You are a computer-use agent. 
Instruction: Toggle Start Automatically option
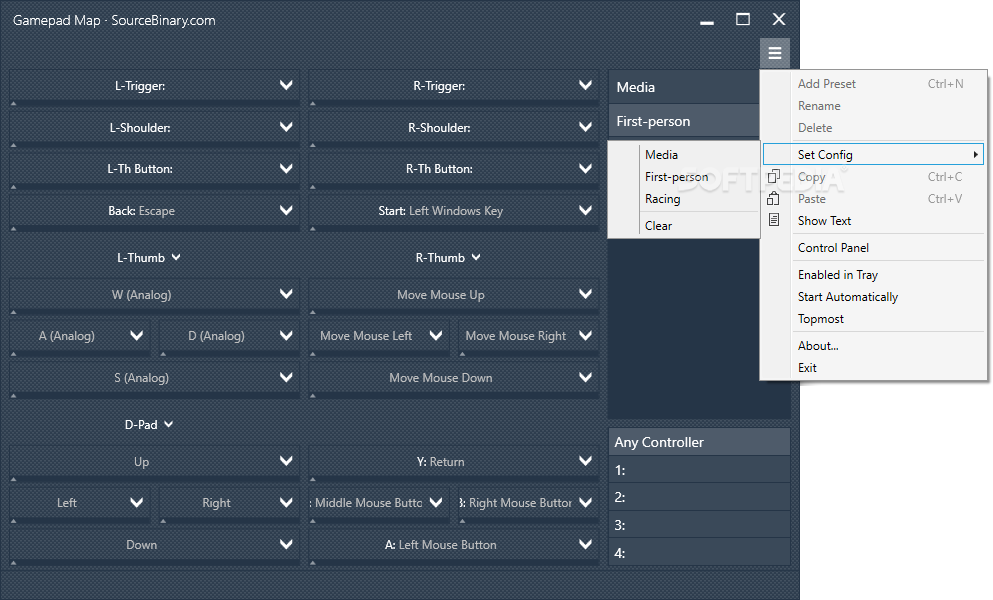[847, 297]
